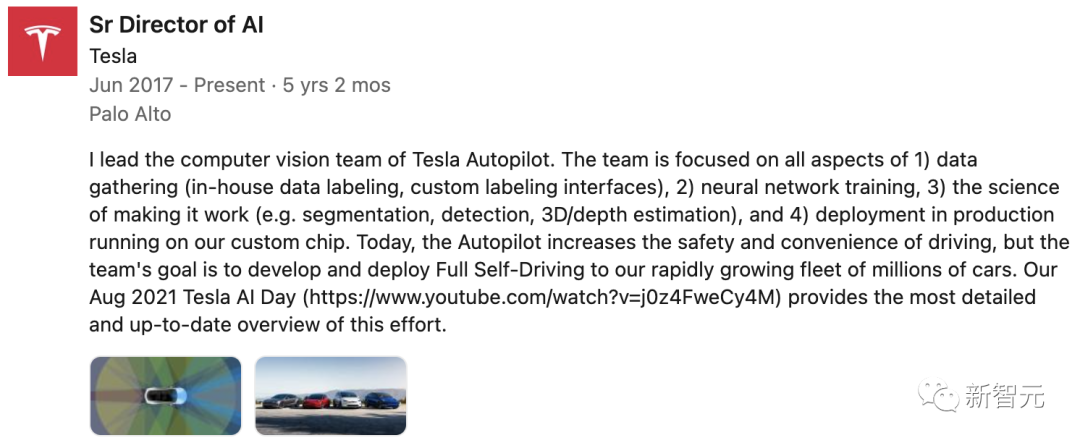
Task: Click the 新智元 watermark text
Action: click(x=1004, y=396)
